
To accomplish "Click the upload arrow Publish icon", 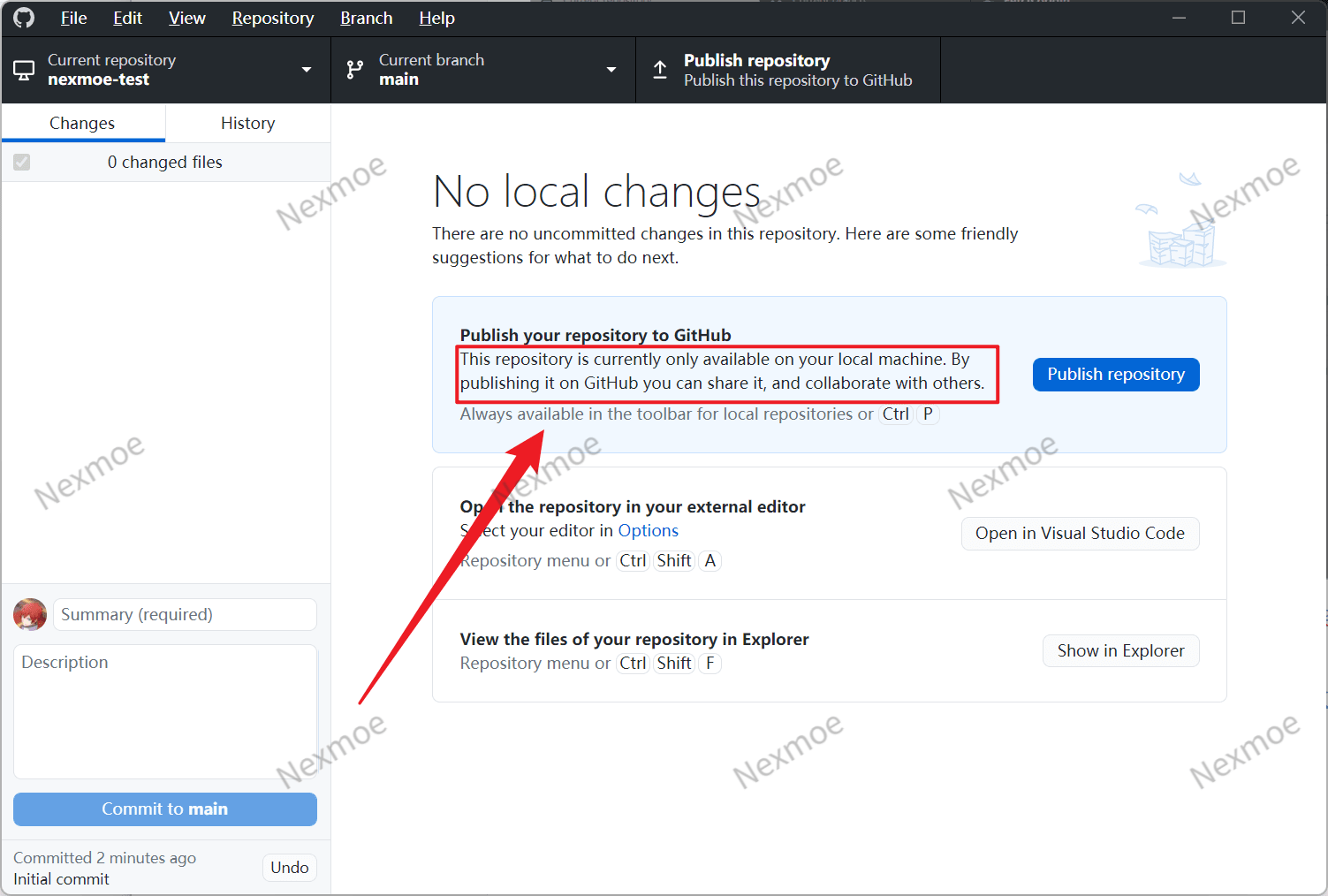I will [x=660, y=70].
